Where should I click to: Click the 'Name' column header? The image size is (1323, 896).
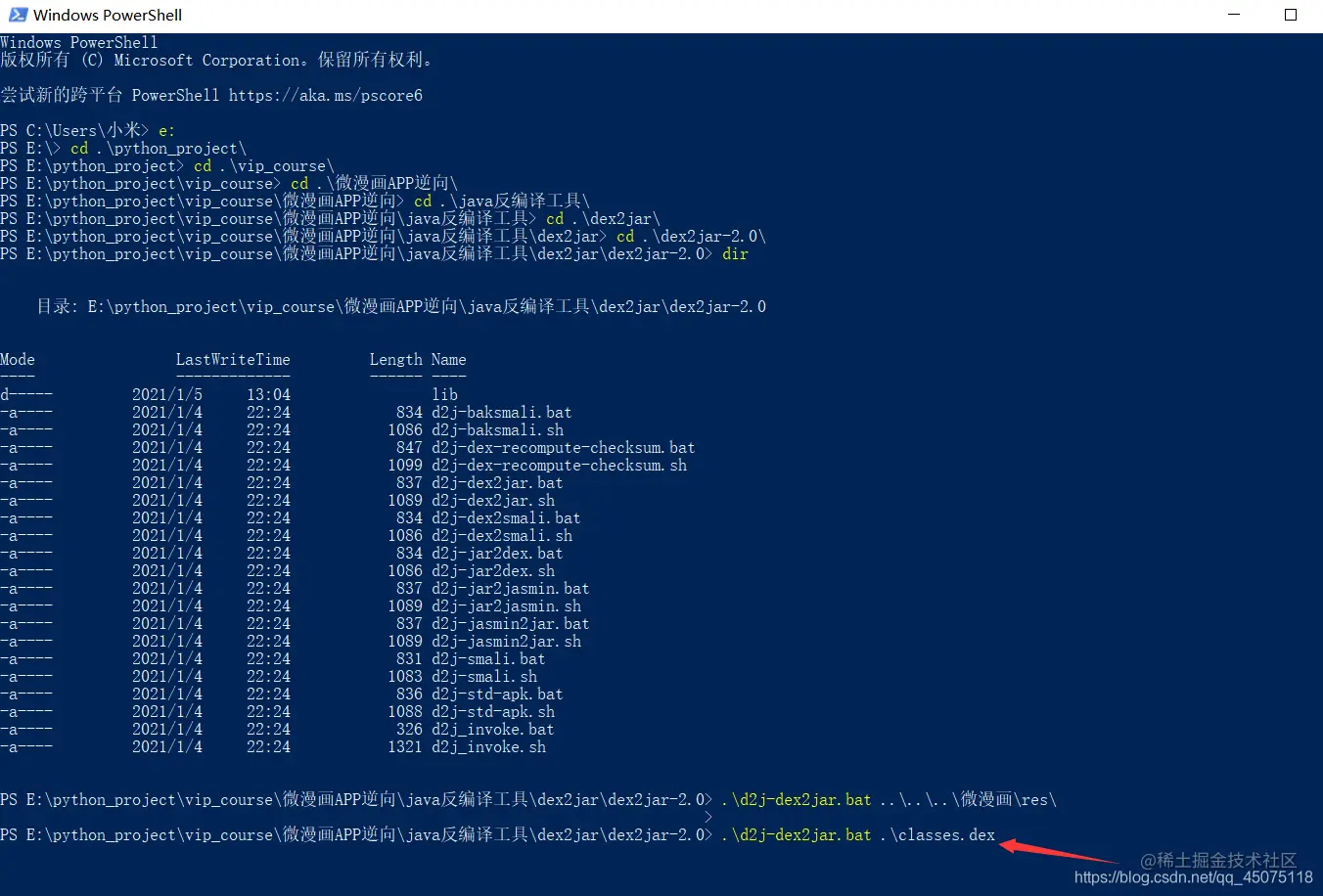pyautogui.click(x=449, y=360)
